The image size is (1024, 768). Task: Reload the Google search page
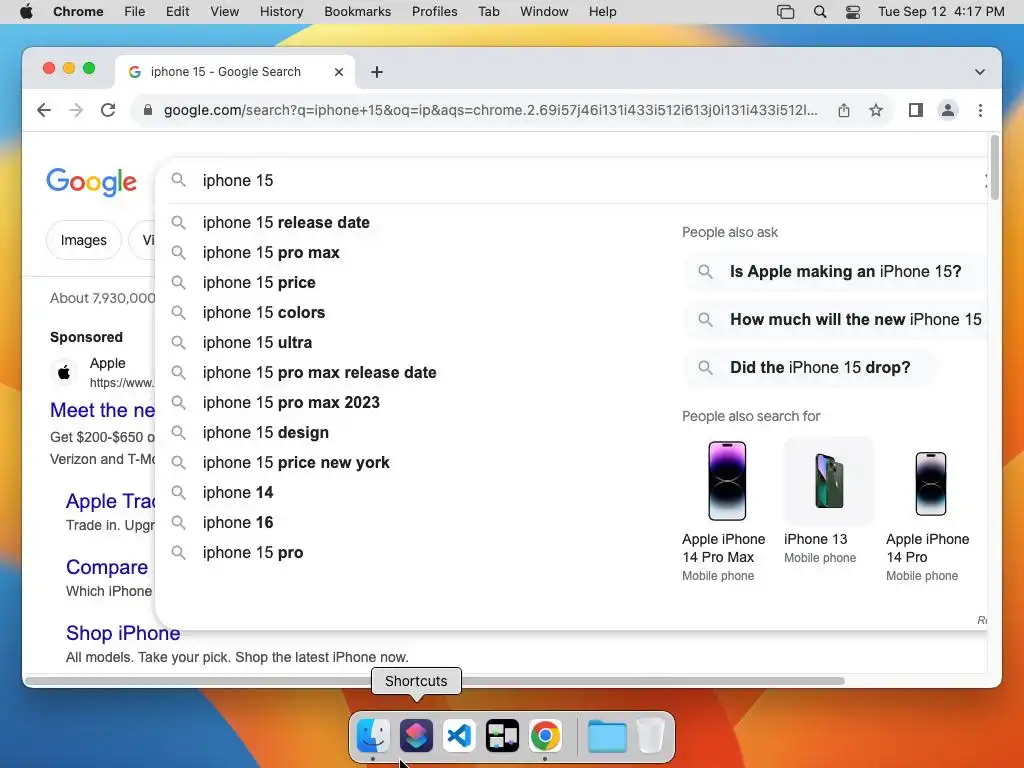(108, 110)
